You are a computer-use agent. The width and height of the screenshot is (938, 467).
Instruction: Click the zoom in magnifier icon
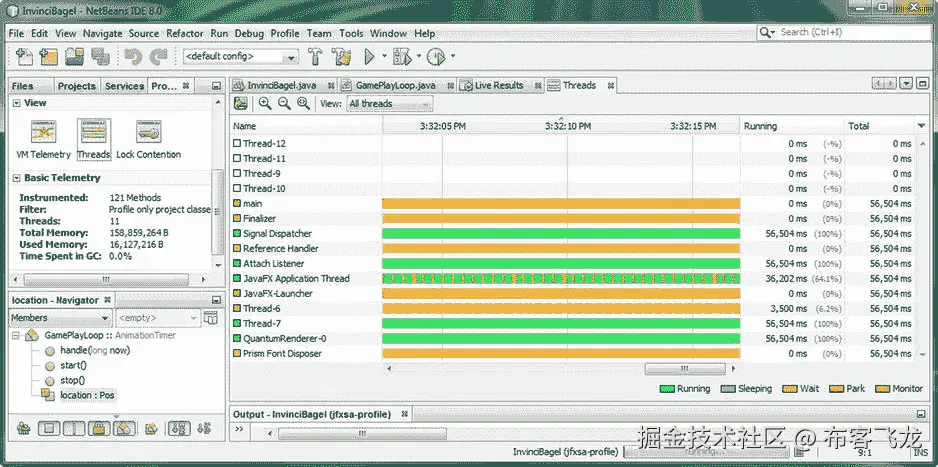pos(264,103)
